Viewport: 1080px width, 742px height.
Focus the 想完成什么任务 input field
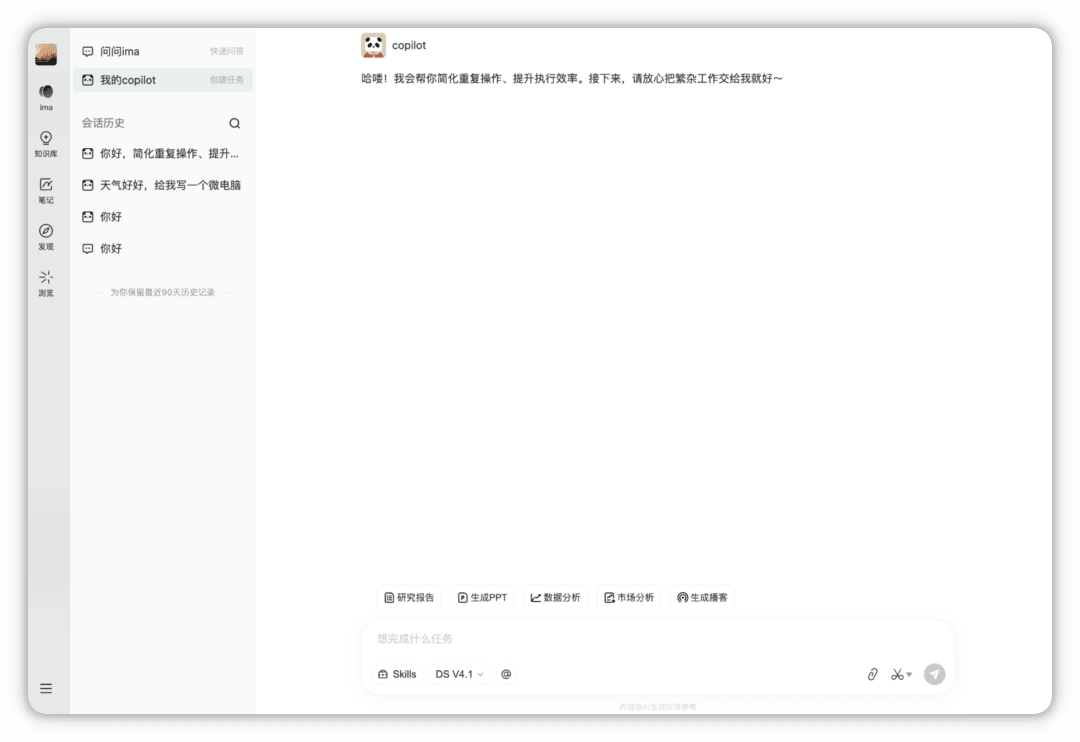pos(658,639)
